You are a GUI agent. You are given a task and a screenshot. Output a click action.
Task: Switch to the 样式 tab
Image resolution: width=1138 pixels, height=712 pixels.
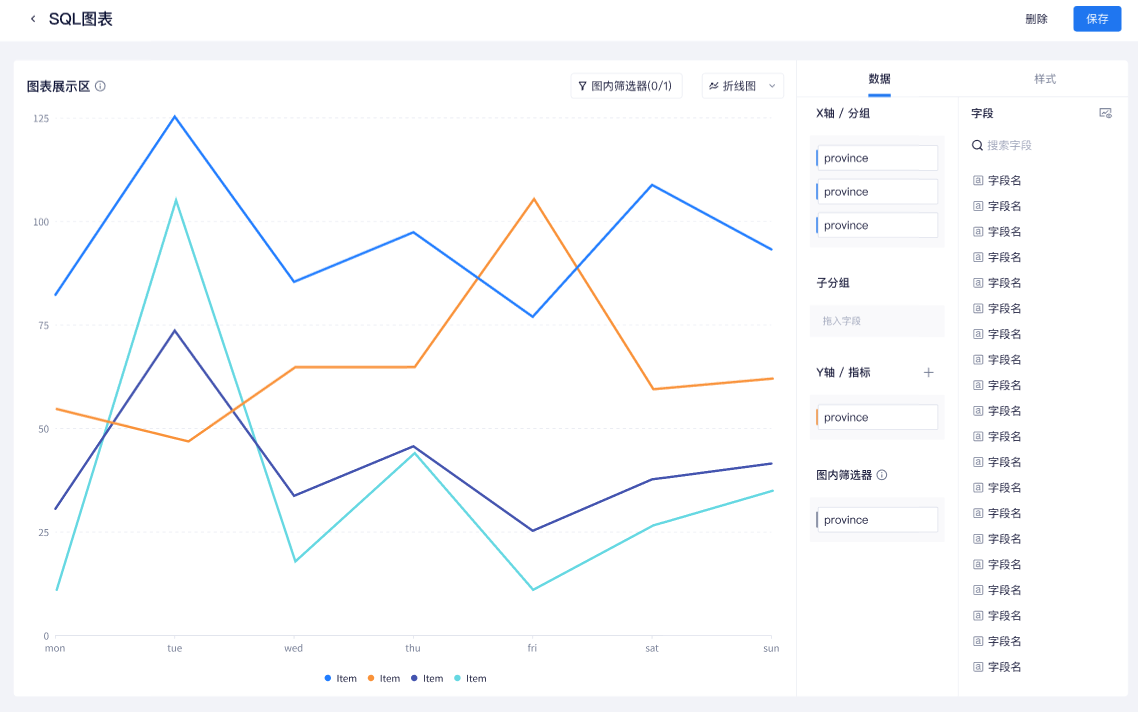[1047, 79]
